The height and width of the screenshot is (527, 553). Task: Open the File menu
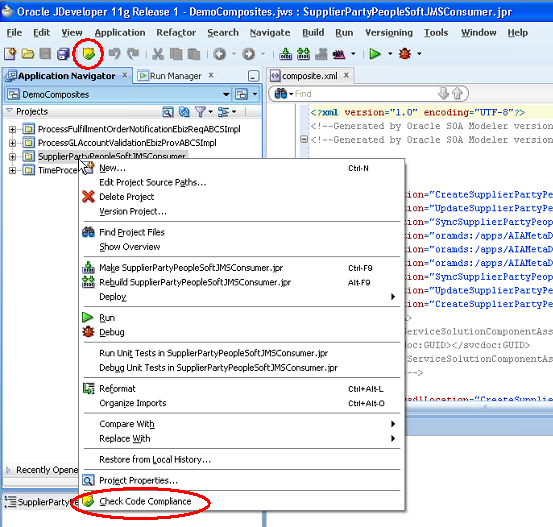pyautogui.click(x=14, y=32)
